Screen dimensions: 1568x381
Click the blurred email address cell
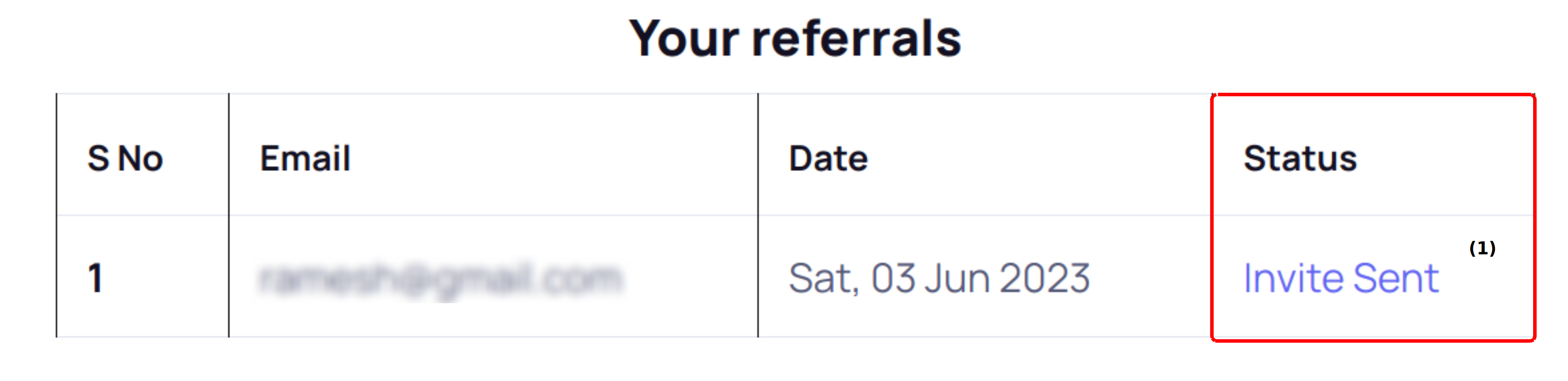(x=440, y=279)
